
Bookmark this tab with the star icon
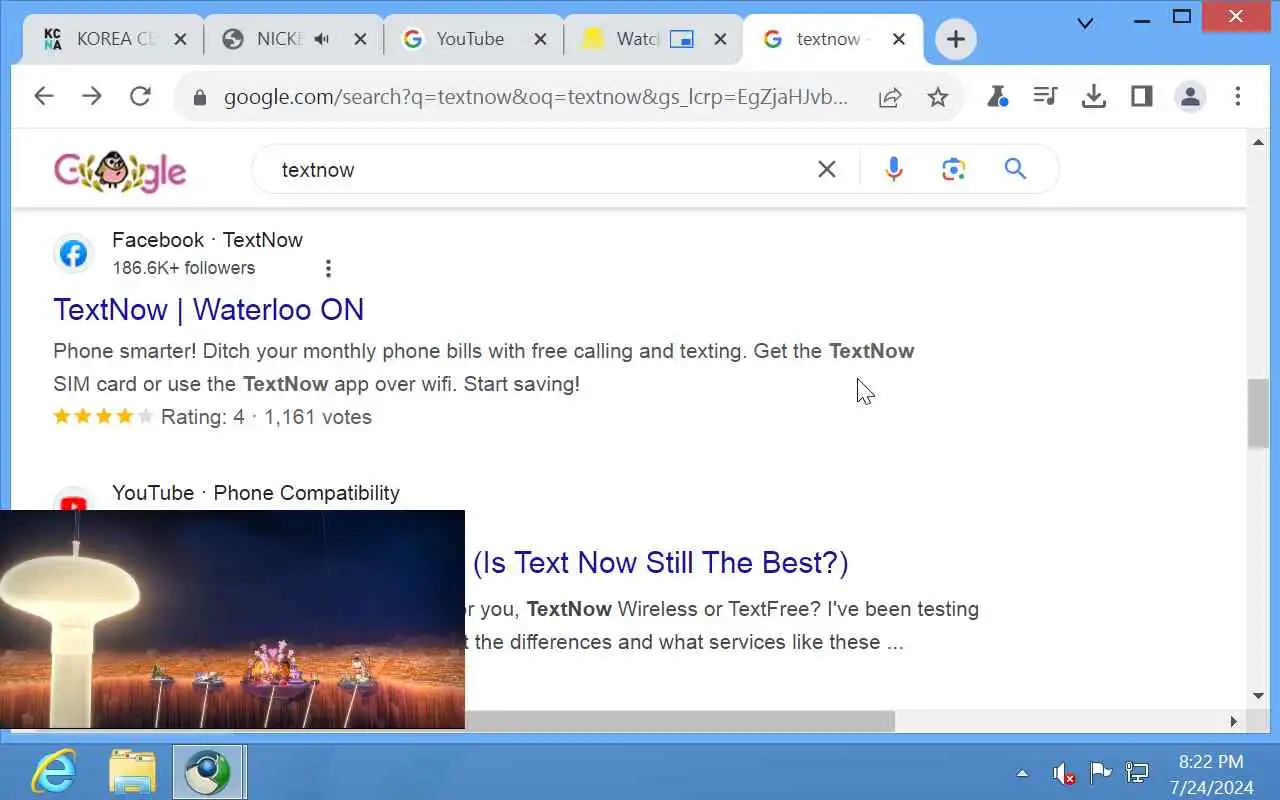(937, 97)
